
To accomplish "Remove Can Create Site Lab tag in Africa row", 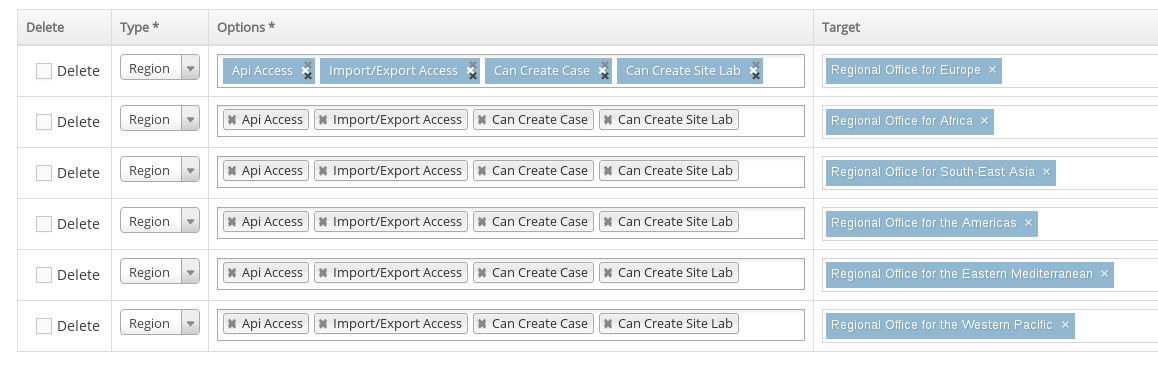I will point(608,120).
